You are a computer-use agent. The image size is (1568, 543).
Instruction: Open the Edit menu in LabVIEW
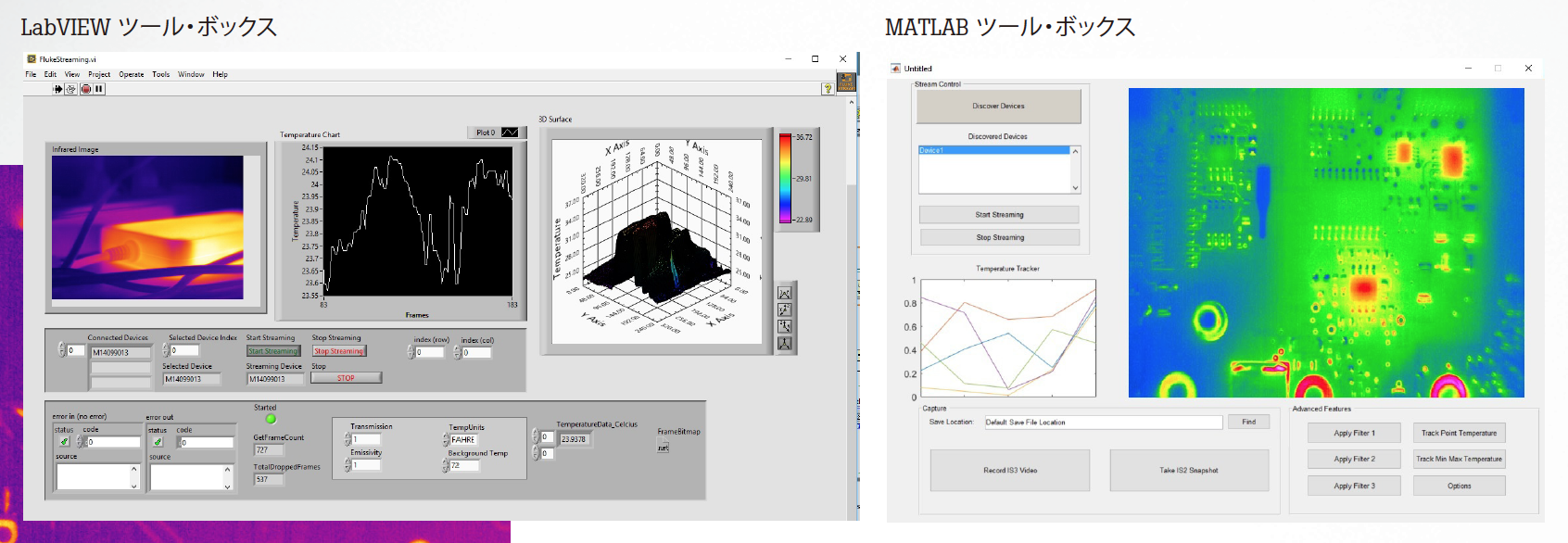click(x=50, y=74)
